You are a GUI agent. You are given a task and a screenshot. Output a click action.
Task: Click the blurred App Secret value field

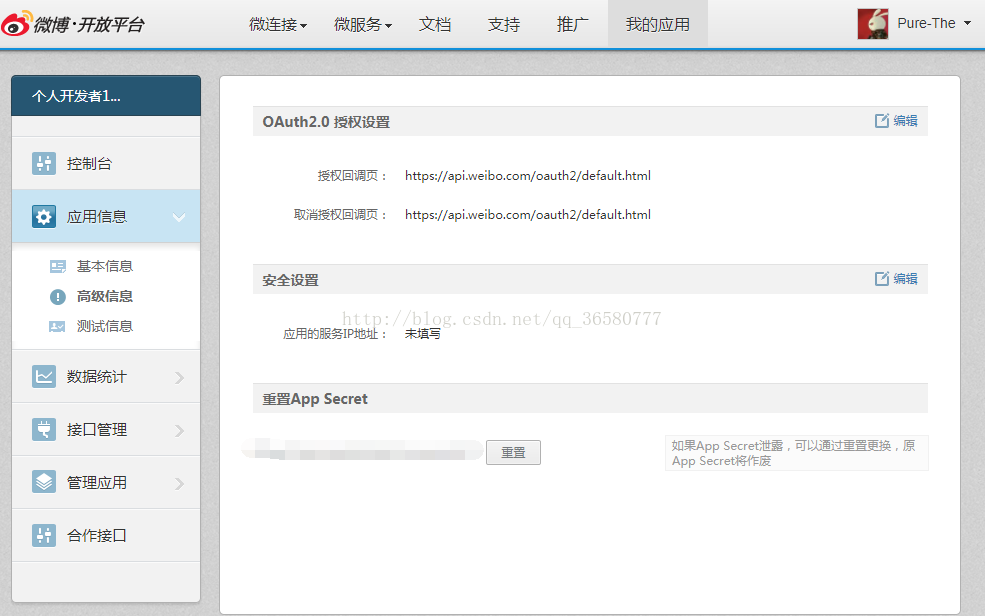(x=362, y=450)
